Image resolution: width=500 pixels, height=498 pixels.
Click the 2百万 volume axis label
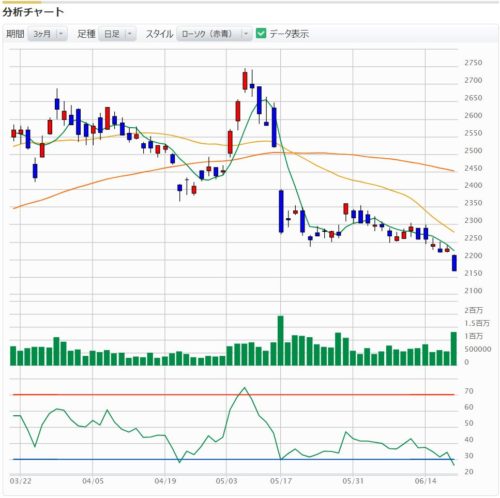point(474,310)
